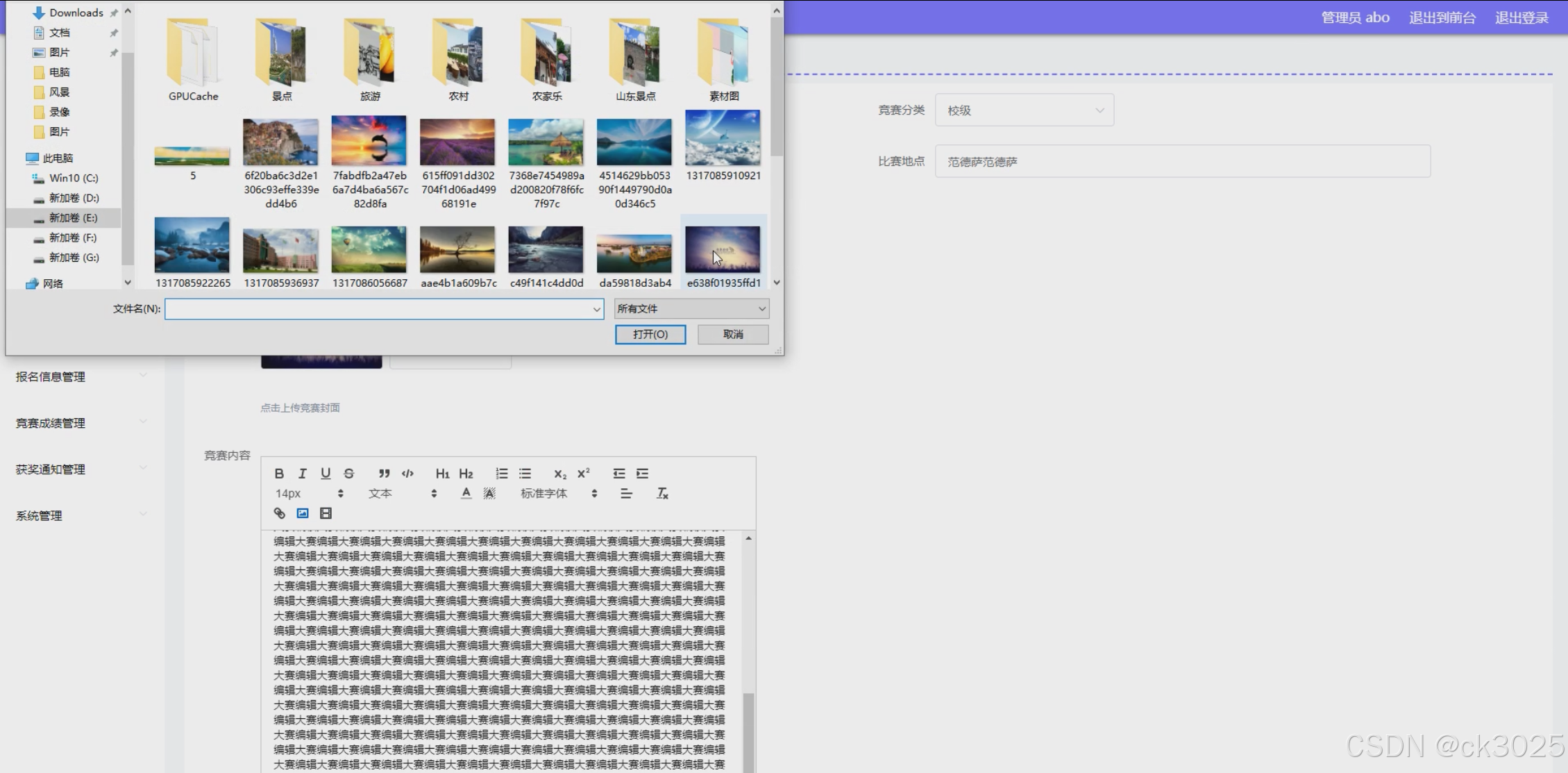Click the superscript icon
This screenshot has width=1568, height=773.
point(584,474)
